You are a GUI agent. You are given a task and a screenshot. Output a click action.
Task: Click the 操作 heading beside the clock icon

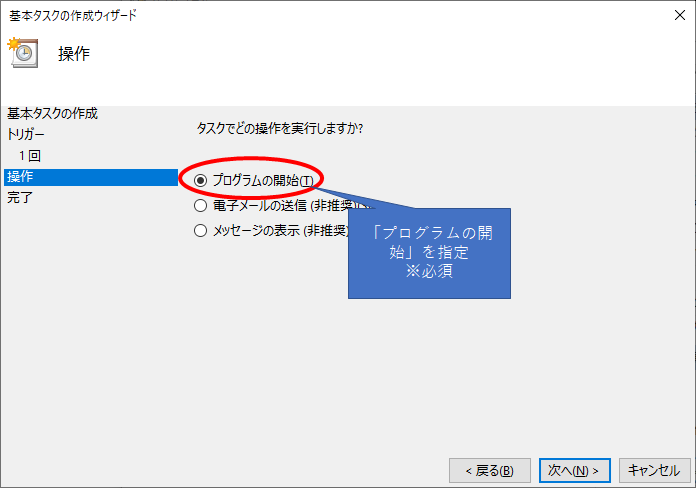click(x=74, y=54)
